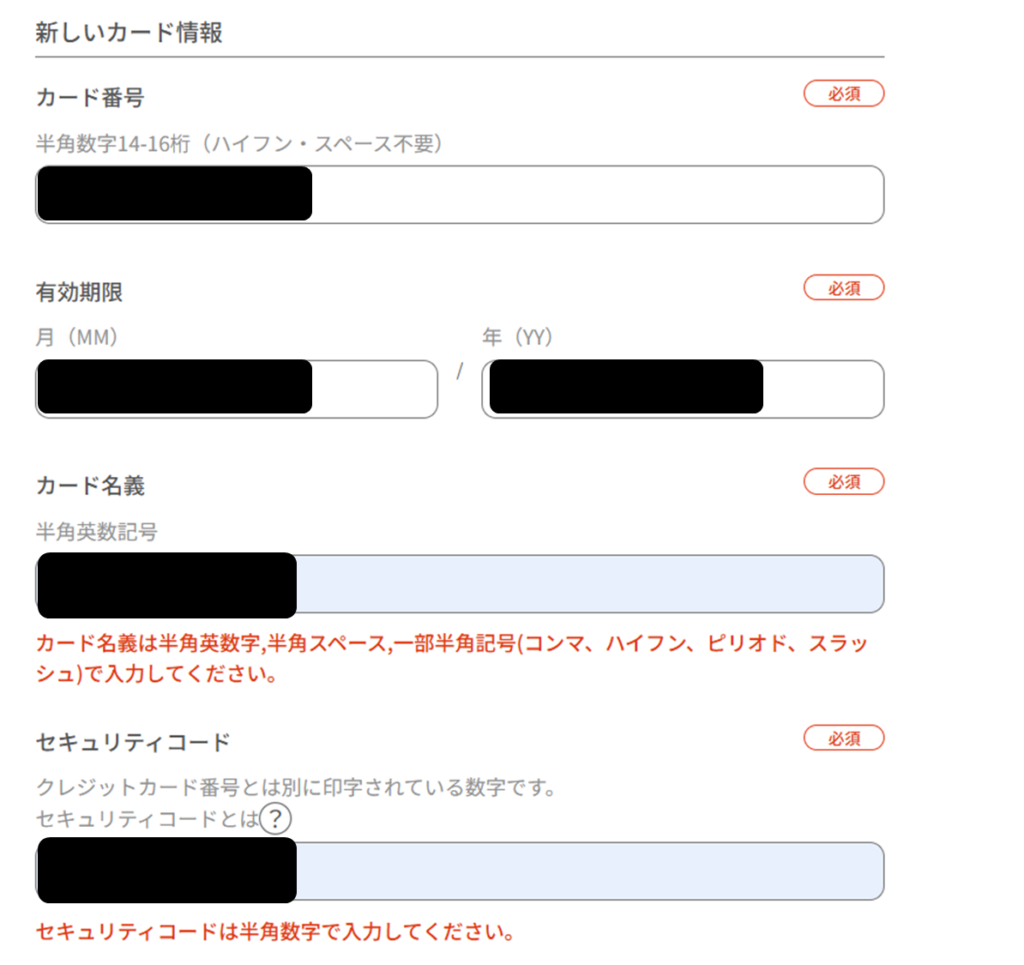Image resolution: width=1024 pixels, height=965 pixels.
Task: Focus the 年（YY） expiry year field
Action: pyautogui.click(x=821, y=389)
